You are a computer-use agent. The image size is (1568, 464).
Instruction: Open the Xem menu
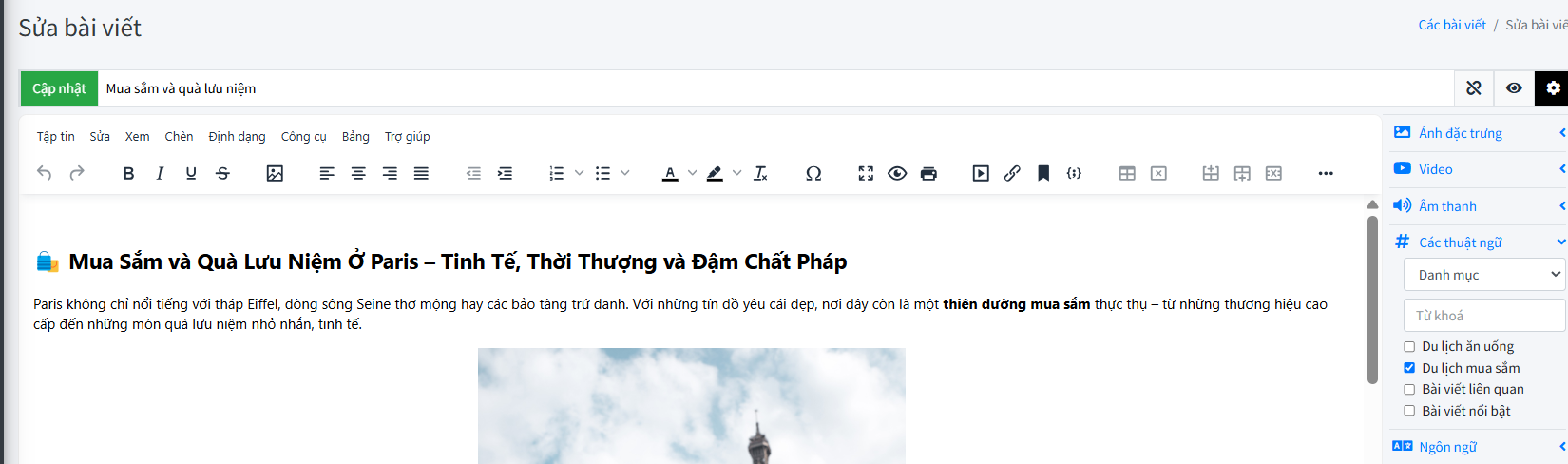click(137, 137)
